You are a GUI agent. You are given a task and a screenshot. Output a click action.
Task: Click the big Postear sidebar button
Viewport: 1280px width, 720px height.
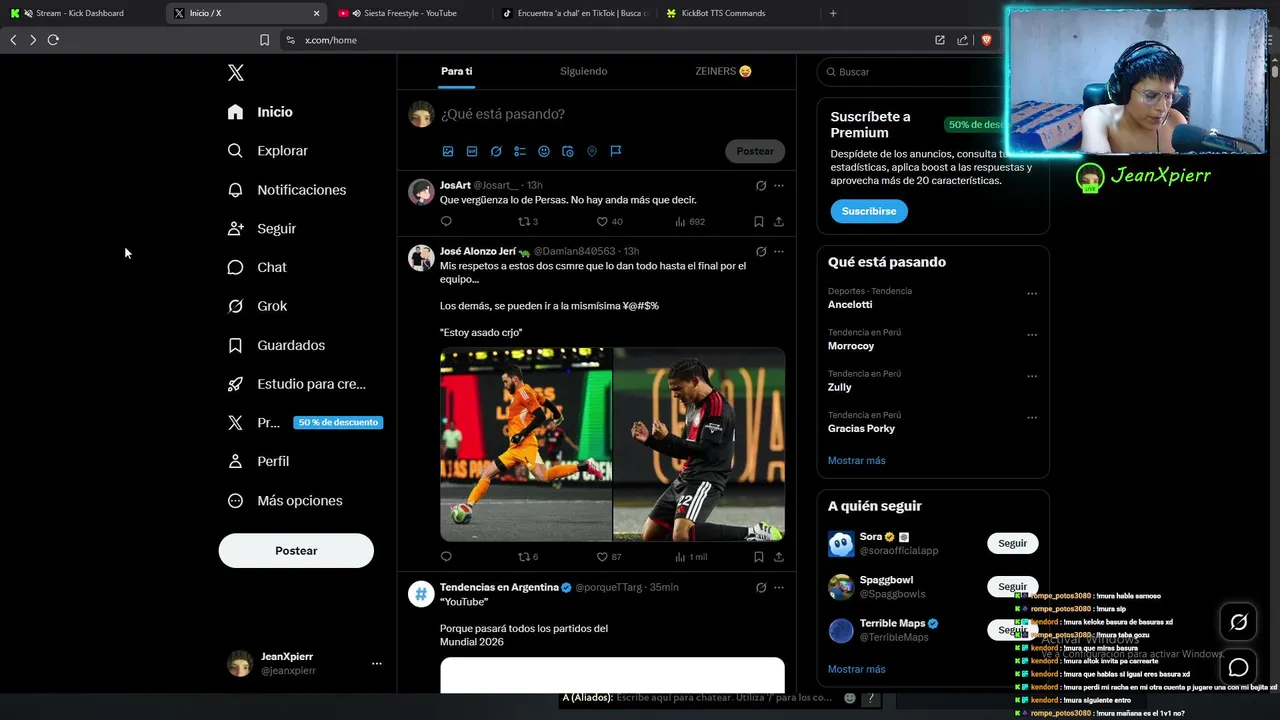(x=296, y=551)
